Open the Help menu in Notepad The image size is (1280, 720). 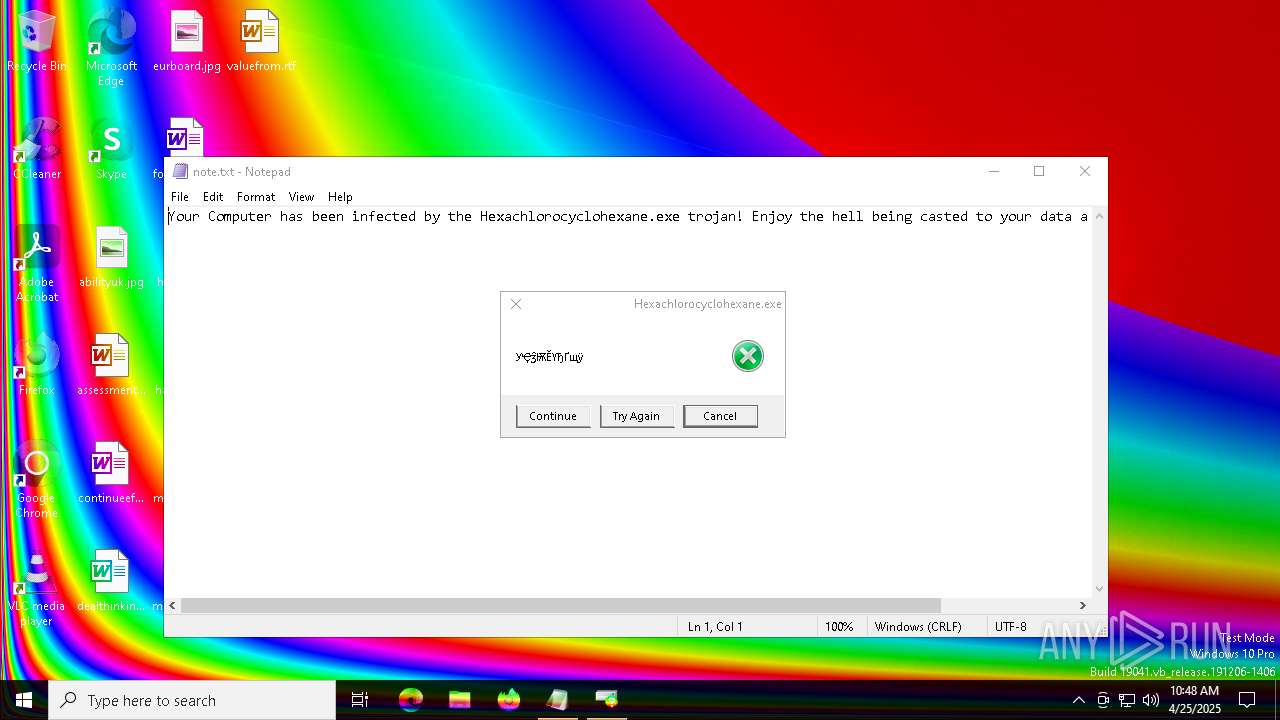coord(340,197)
